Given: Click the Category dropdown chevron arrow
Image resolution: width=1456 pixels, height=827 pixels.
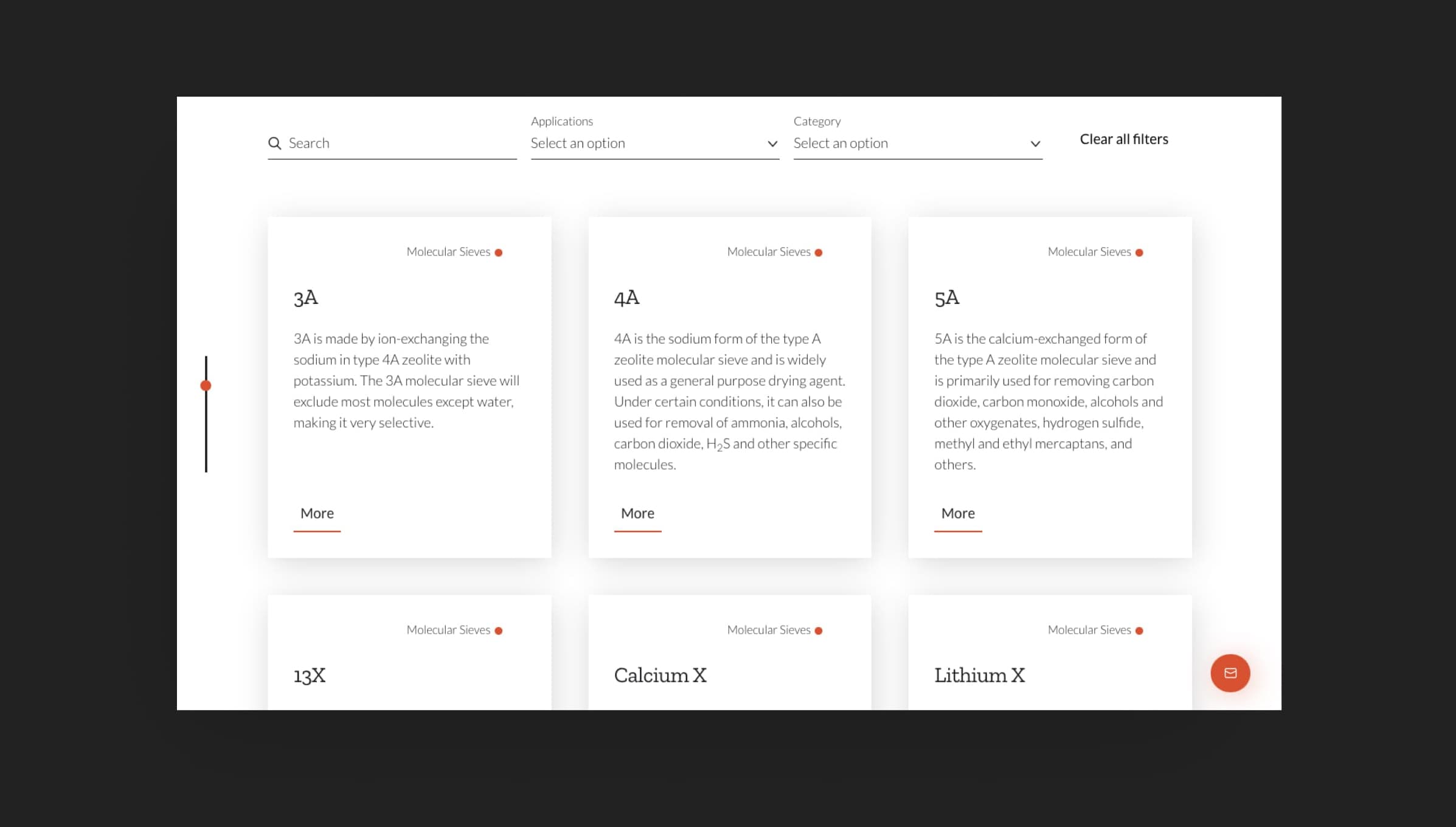Looking at the screenshot, I should coord(1035,144).
